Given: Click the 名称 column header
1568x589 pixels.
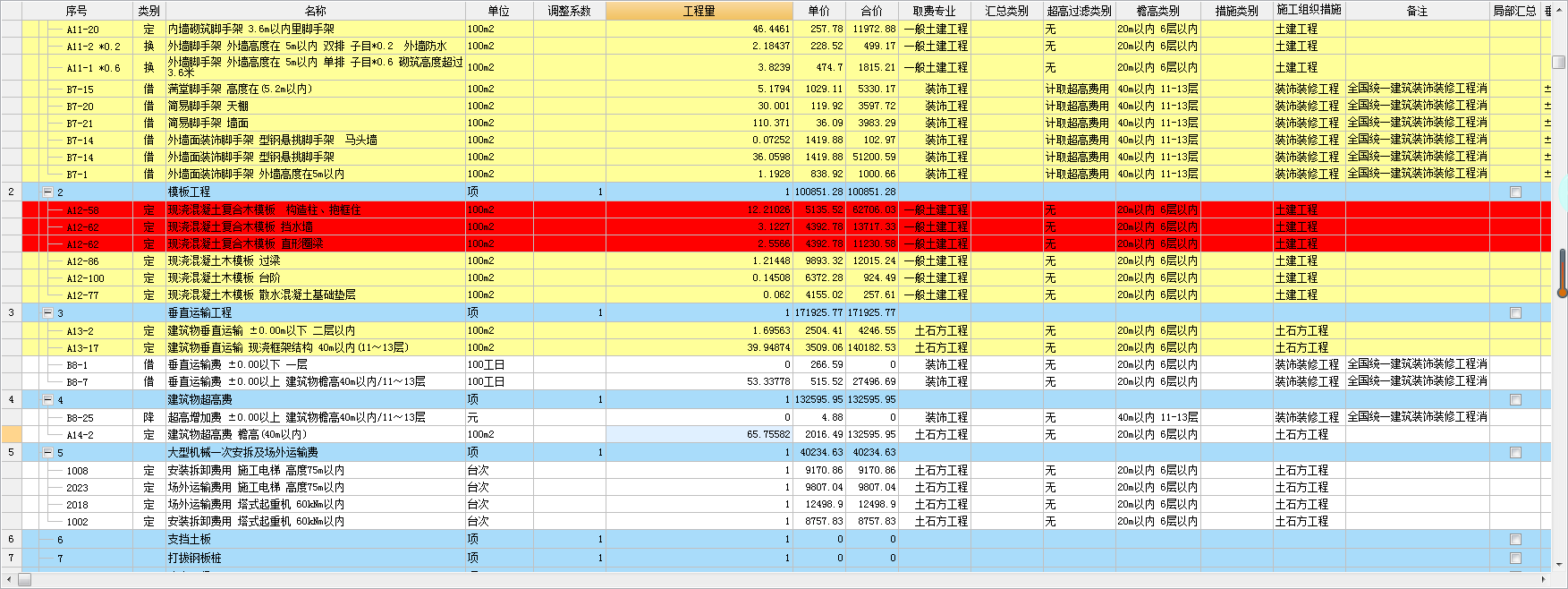Looking at the screenshot, I should [315, 11].
